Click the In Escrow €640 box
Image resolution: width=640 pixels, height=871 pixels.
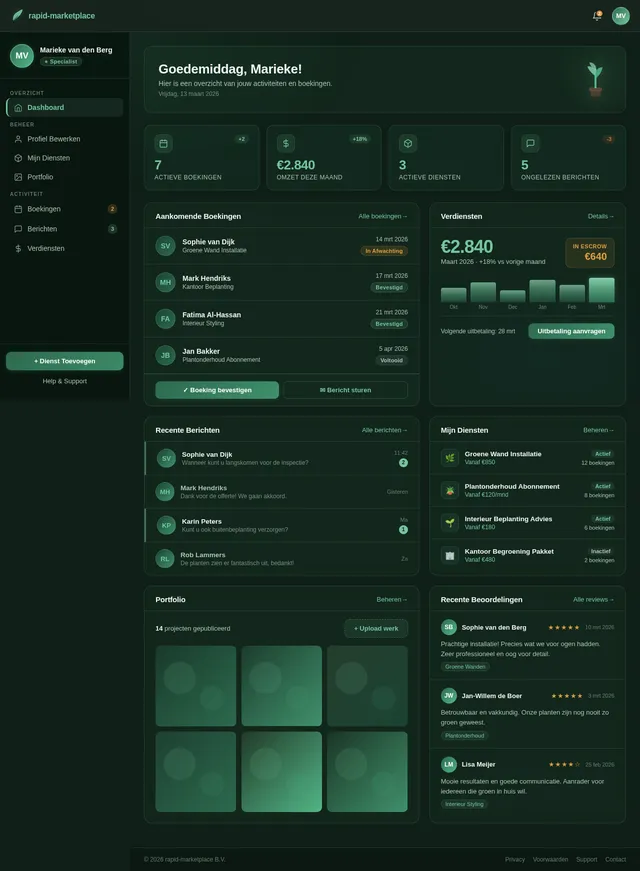tap(590, 252)
